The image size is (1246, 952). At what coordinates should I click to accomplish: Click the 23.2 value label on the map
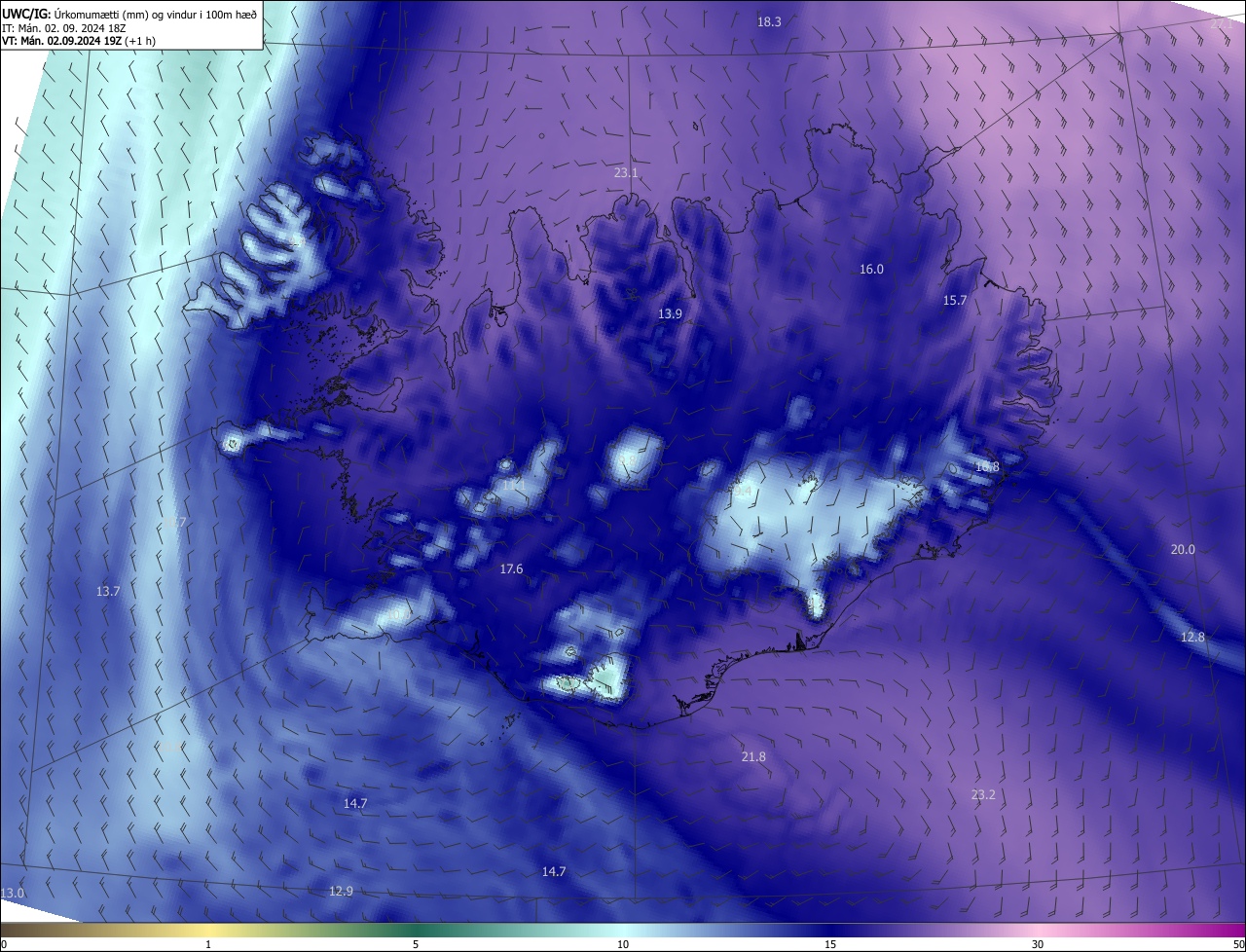pos(983,794)
